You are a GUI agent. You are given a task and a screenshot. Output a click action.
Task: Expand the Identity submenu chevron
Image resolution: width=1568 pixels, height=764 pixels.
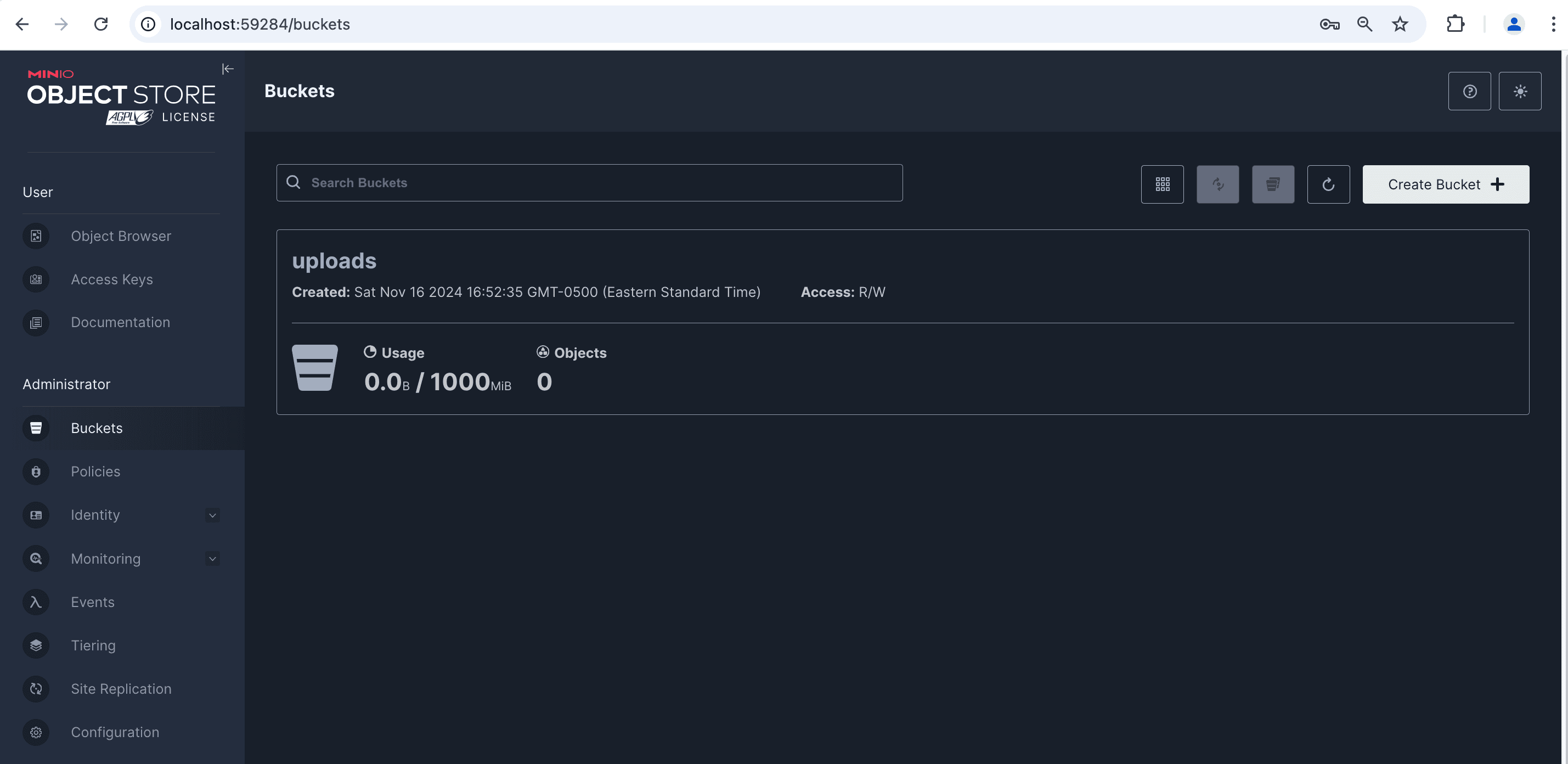click(212, 515)
